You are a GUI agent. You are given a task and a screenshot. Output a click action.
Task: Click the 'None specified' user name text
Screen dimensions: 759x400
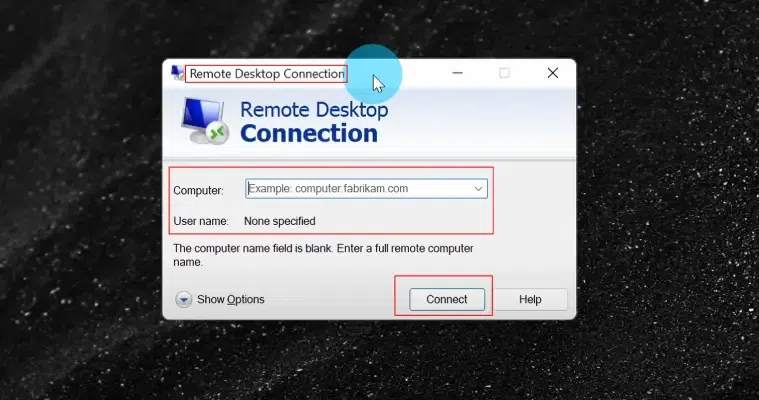click(280, 221)
